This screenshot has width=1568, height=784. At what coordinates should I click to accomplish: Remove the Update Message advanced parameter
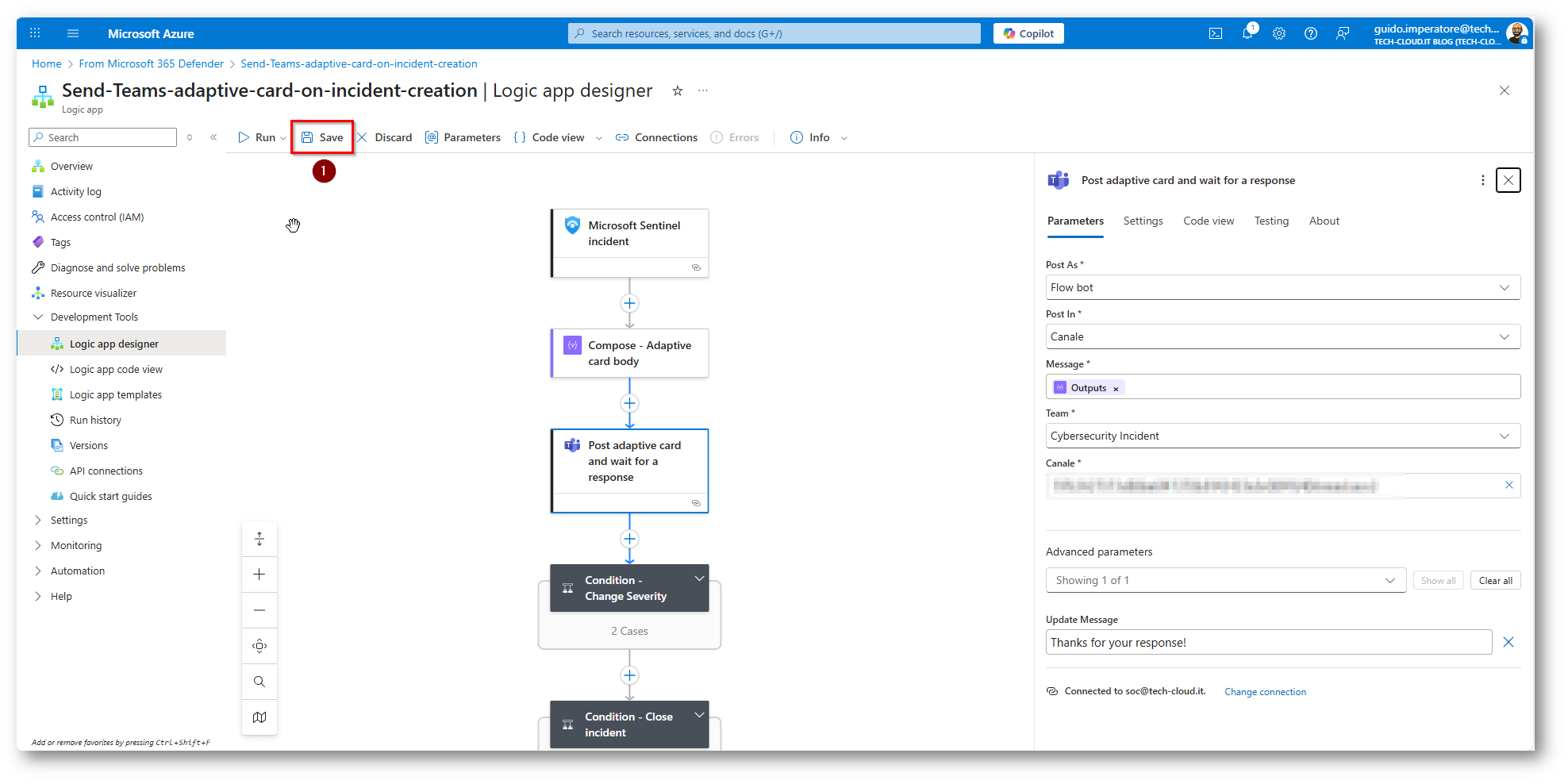tap(1508, 643)
